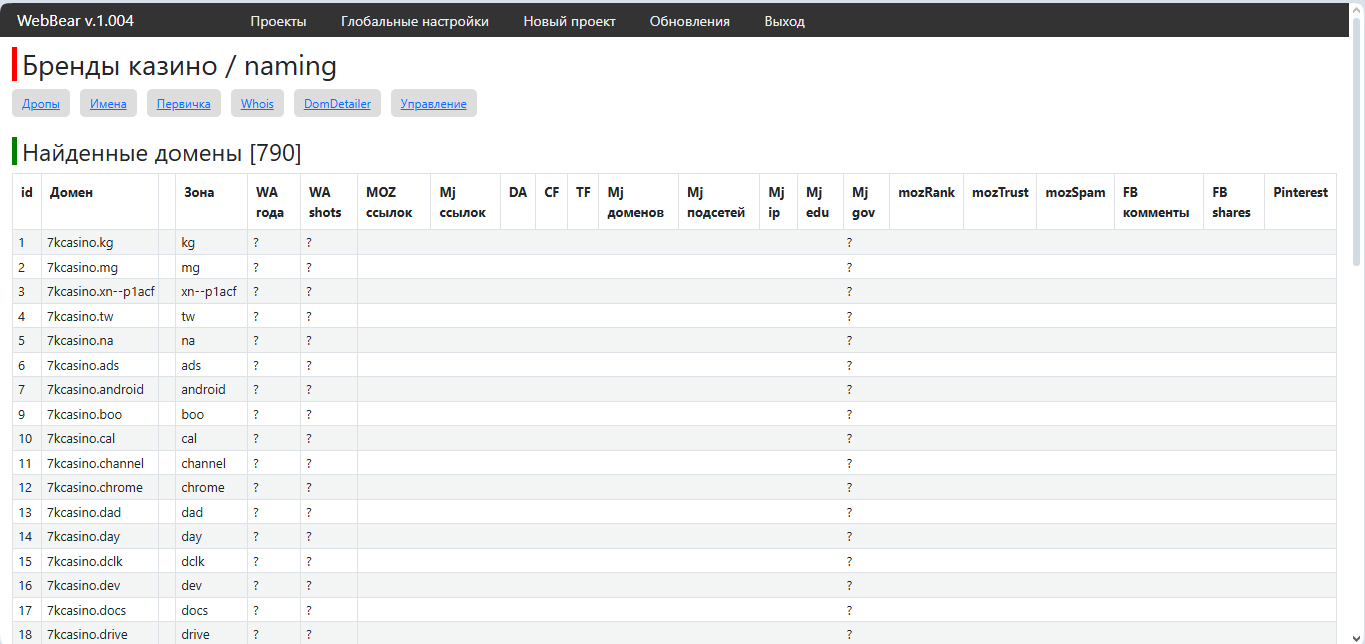Viewport: 1365px width, 644px height.
Task: Select the domain 7kcasino.channel
Action: tap(95, 463)
